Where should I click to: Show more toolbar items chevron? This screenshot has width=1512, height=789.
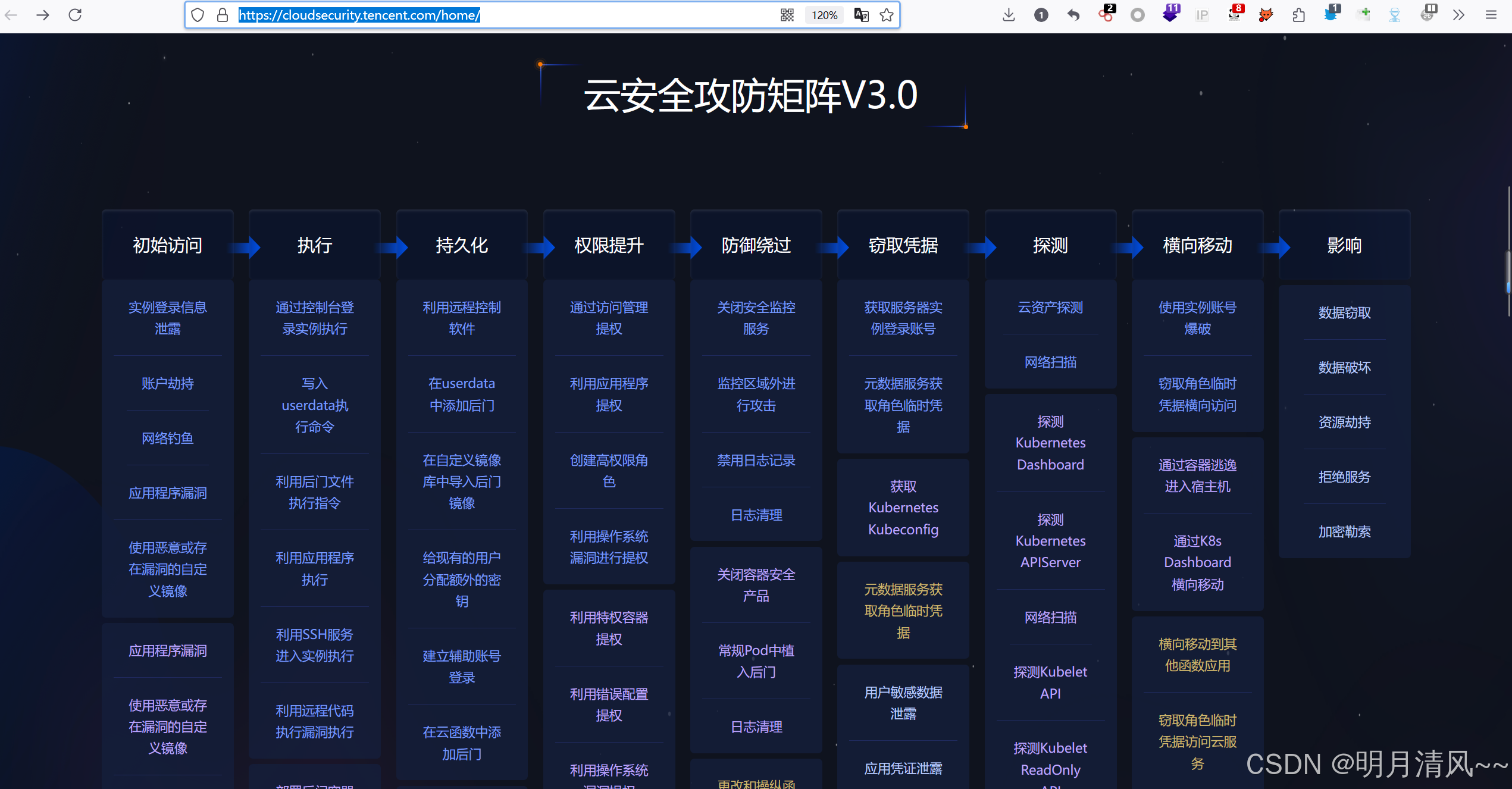click(x=1458, y=15)
